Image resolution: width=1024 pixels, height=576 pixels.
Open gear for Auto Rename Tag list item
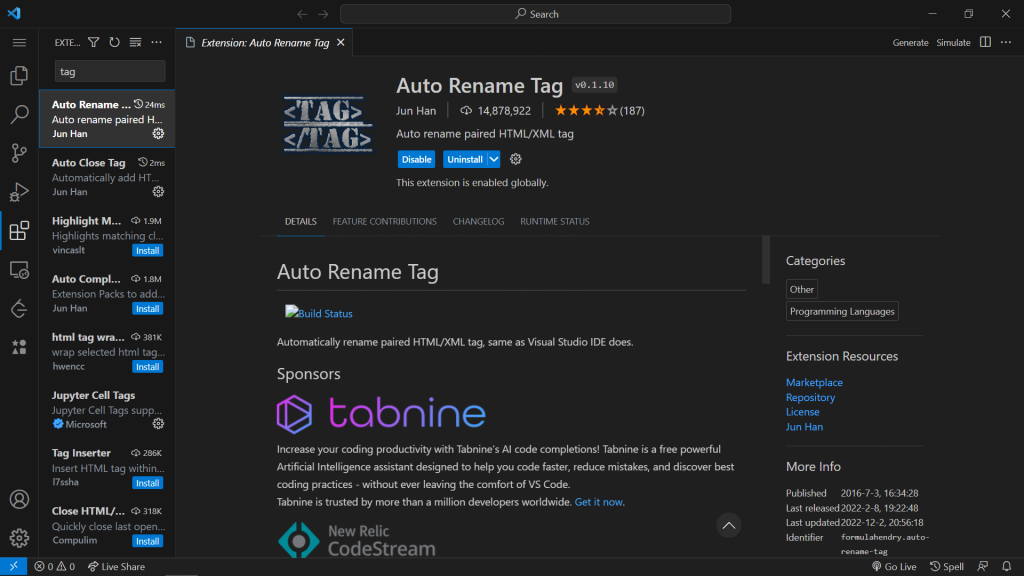pyautogui.click(x=158, y=133)
